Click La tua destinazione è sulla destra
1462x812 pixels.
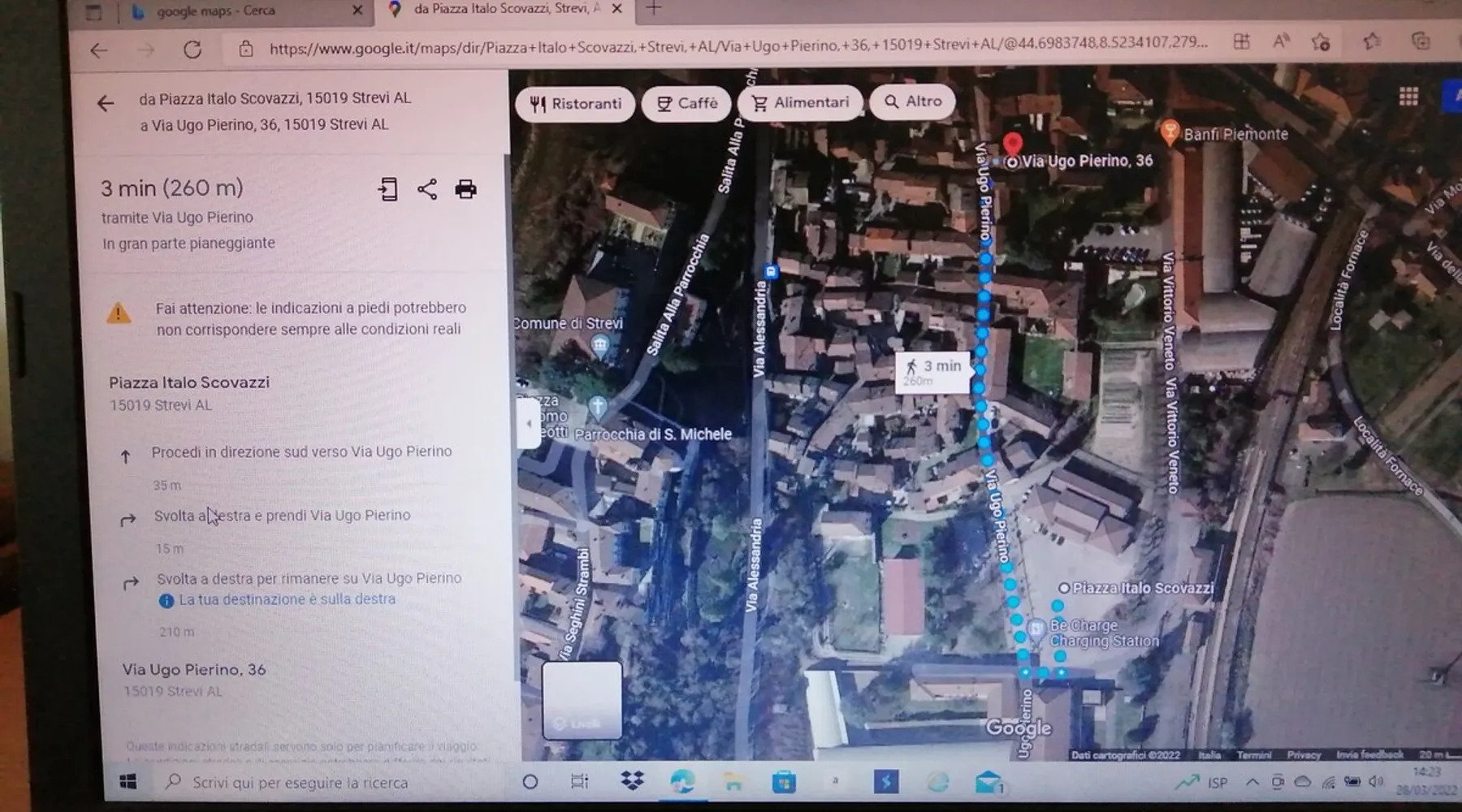[x=287, y=599]
